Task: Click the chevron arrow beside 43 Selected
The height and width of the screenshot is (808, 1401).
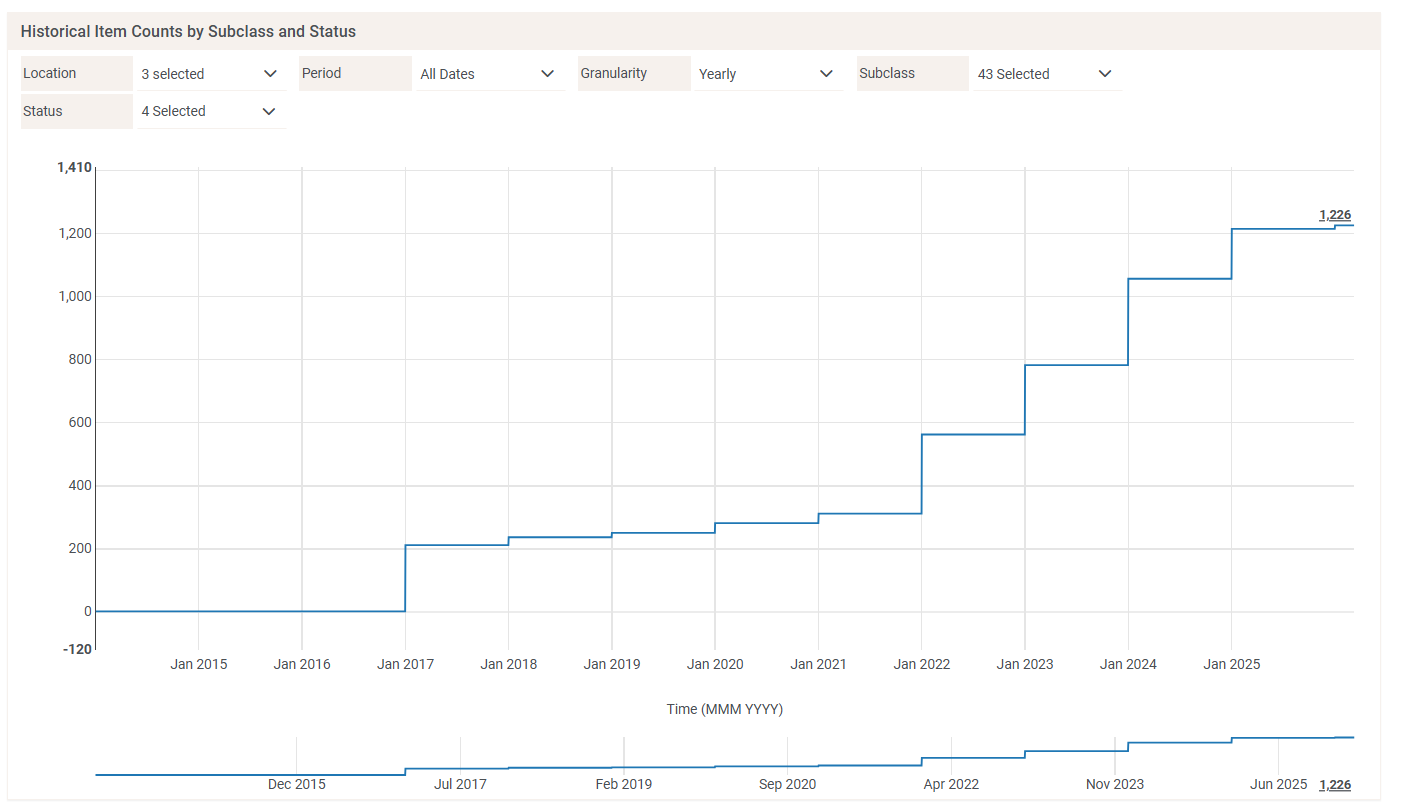Action: coord(1104,74)
